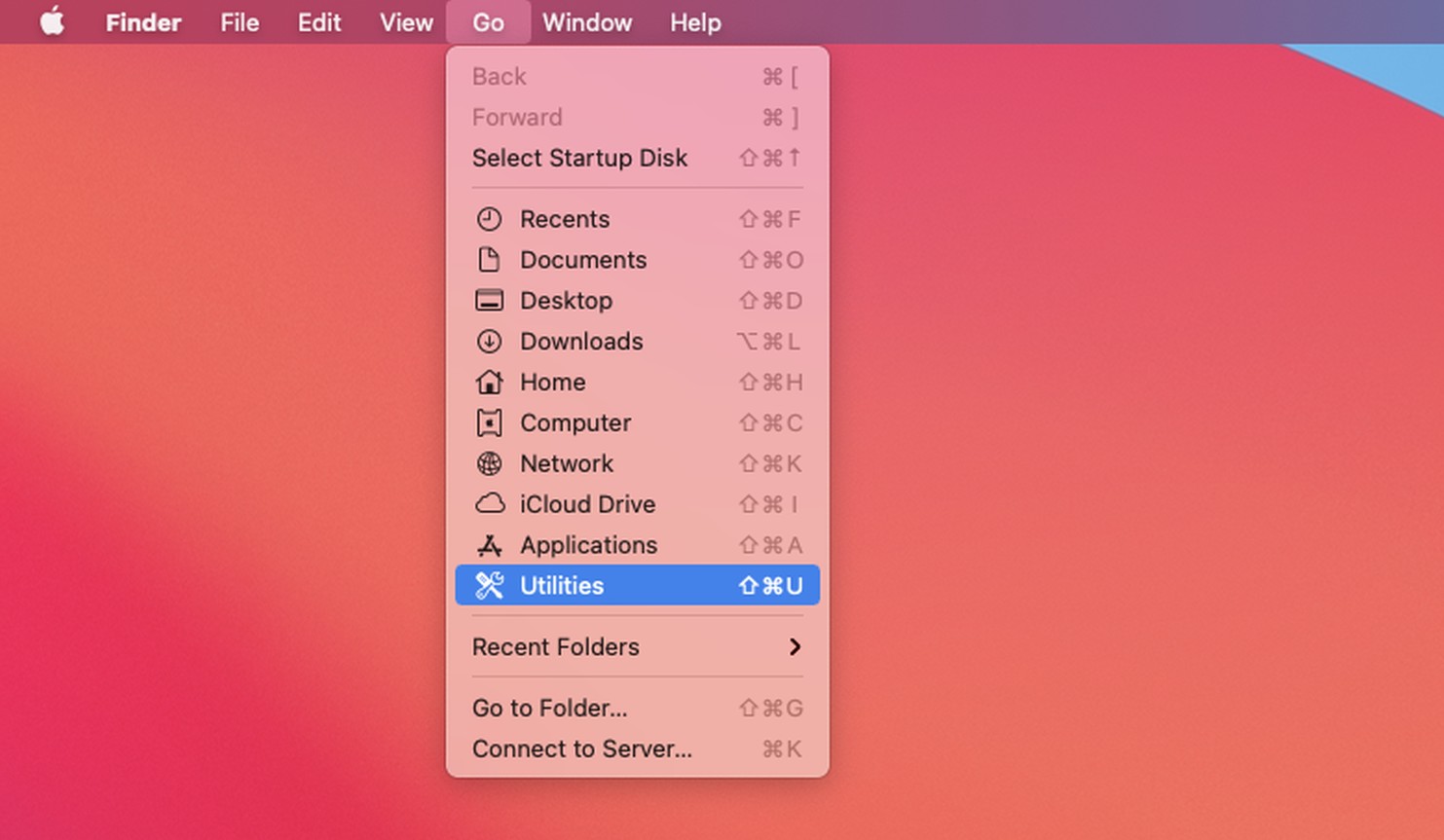Open the View menu
This screenshot has width=1444, height=840.
406,21
